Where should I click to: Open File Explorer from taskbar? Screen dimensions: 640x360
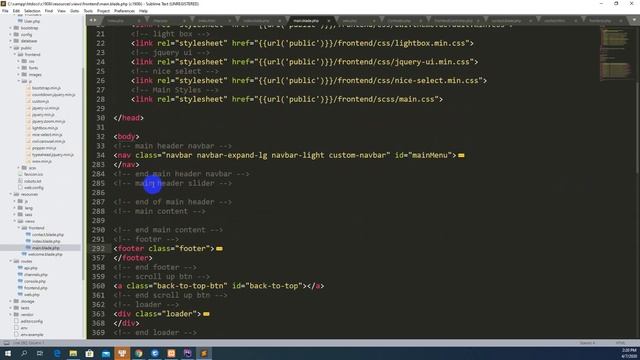[x=73, y=353]
